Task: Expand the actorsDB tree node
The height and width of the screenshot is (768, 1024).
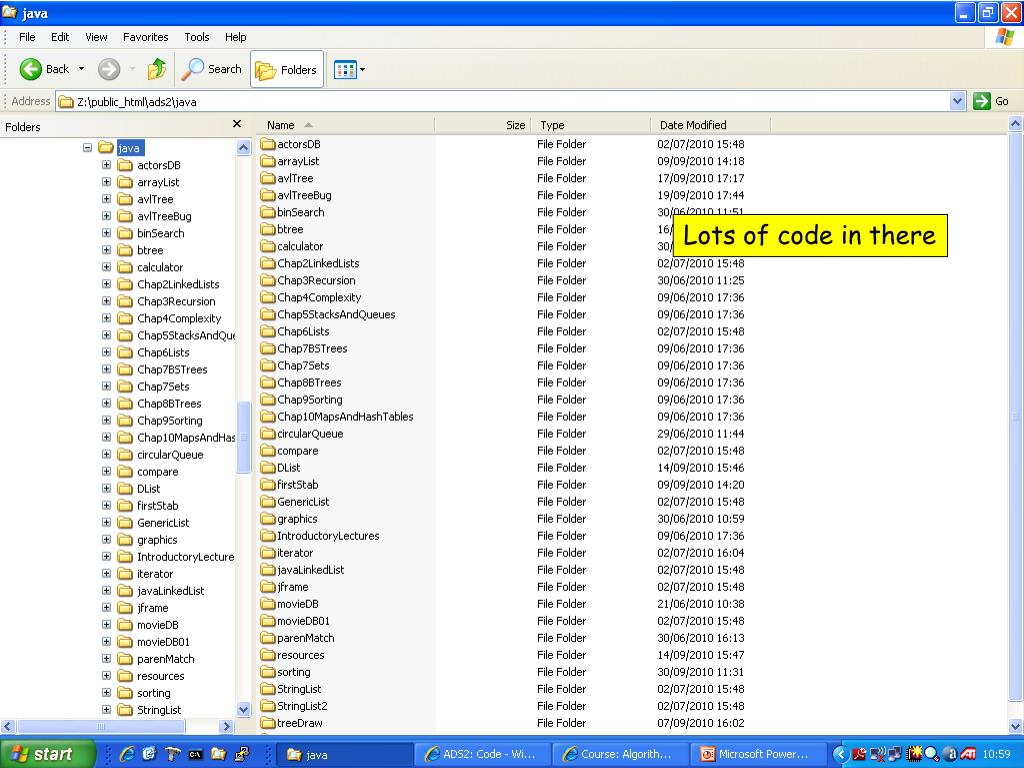Action: click(106, 165)
